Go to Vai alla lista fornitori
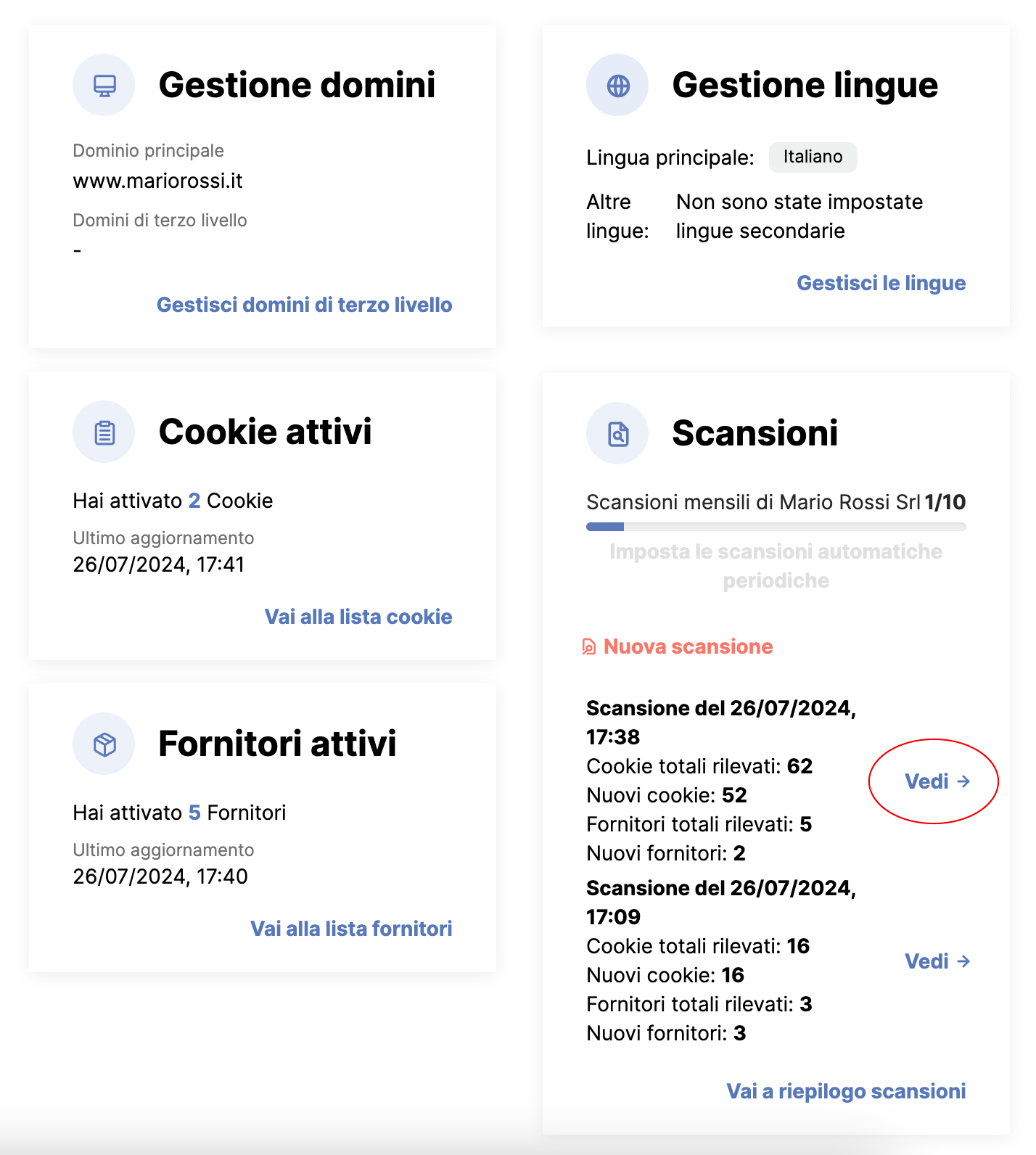Image resolution: width=1036 pixels, height=1155 pixels. tap(351, 929)
